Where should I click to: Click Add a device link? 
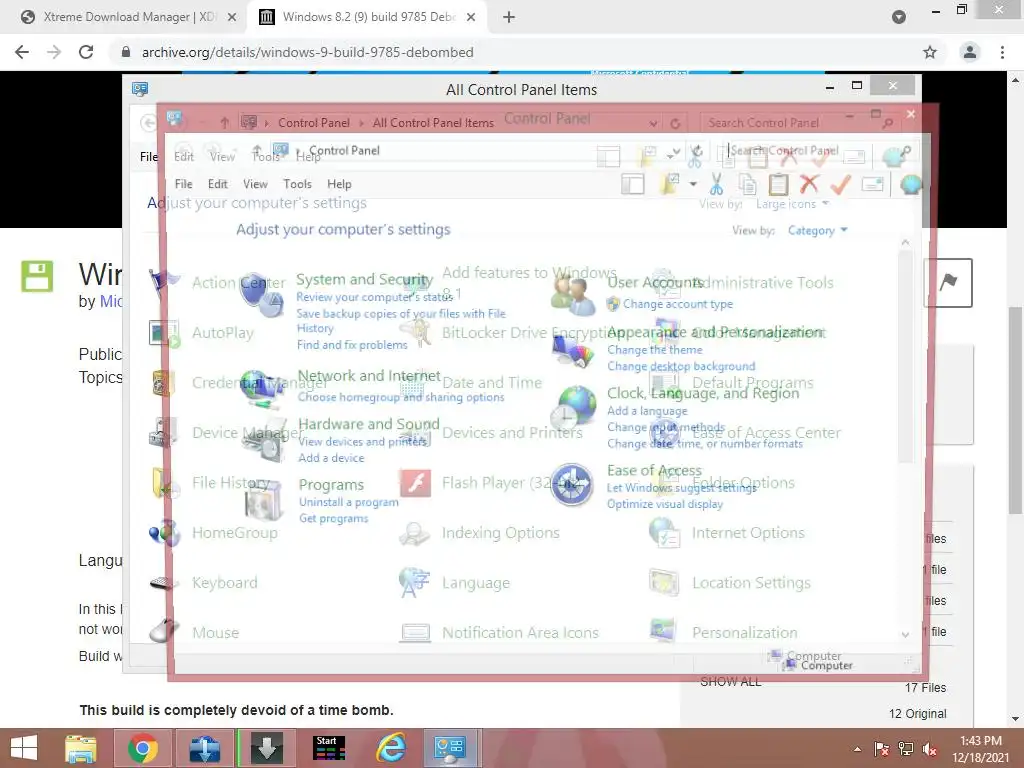pos(331,458)
